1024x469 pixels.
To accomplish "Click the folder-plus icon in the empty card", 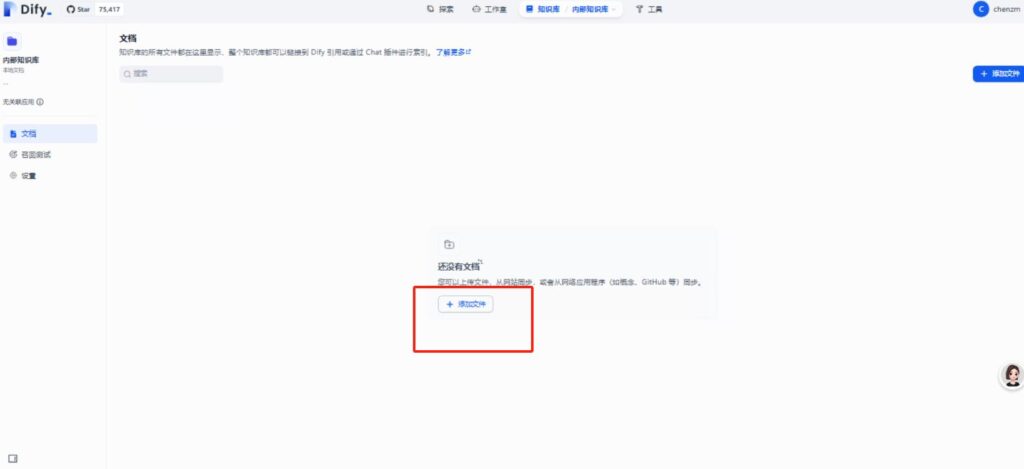I will point(449,245).
